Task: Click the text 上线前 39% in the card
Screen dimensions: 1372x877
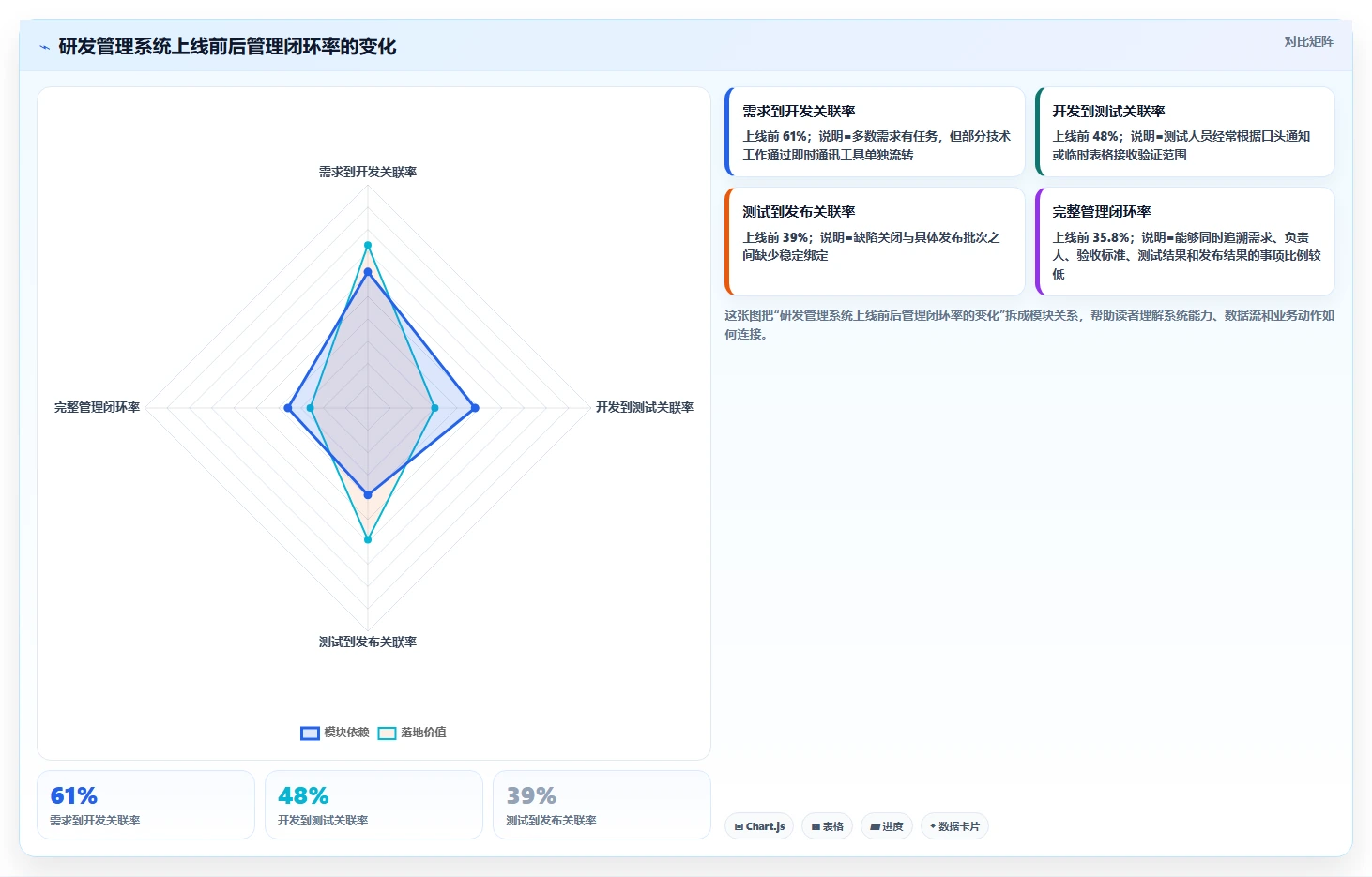Action: click(x=777, y=237)
